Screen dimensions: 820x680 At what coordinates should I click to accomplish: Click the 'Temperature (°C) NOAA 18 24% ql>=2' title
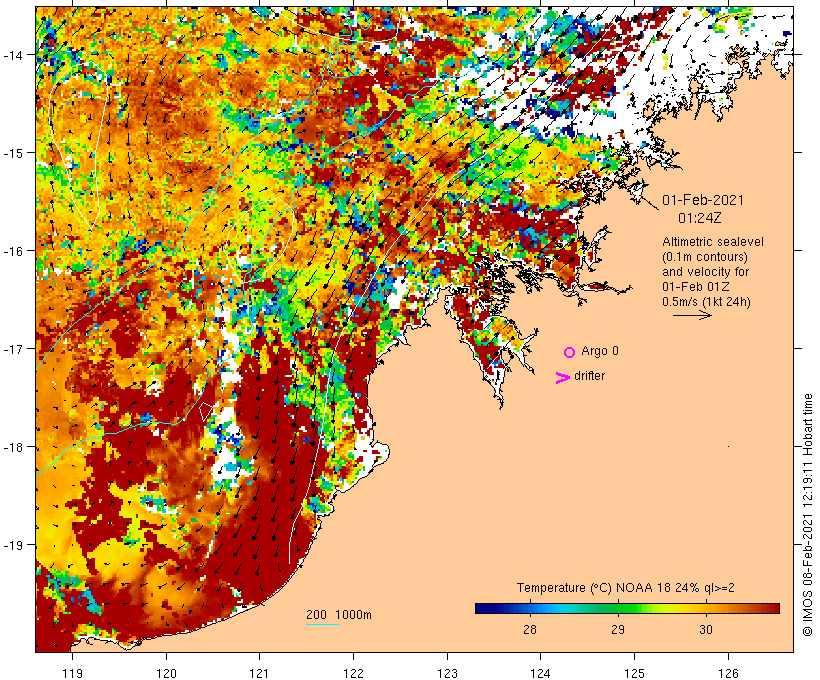[x=625, y=588]
